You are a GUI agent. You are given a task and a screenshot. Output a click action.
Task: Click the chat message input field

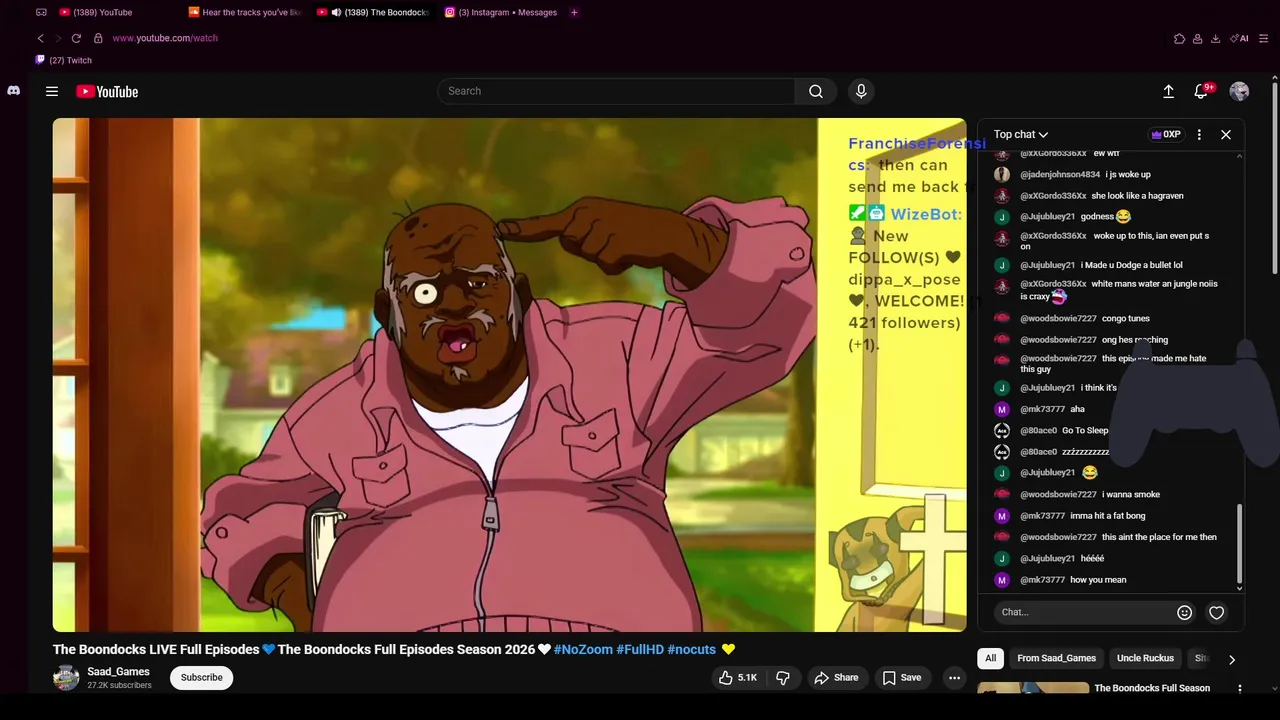[1084, 612]
